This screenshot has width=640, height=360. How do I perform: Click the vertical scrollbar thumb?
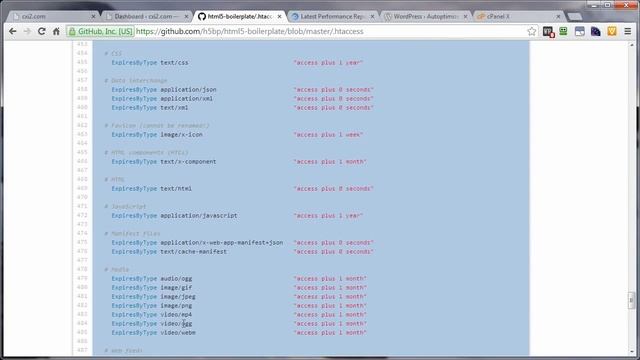[x=631, y=301]
